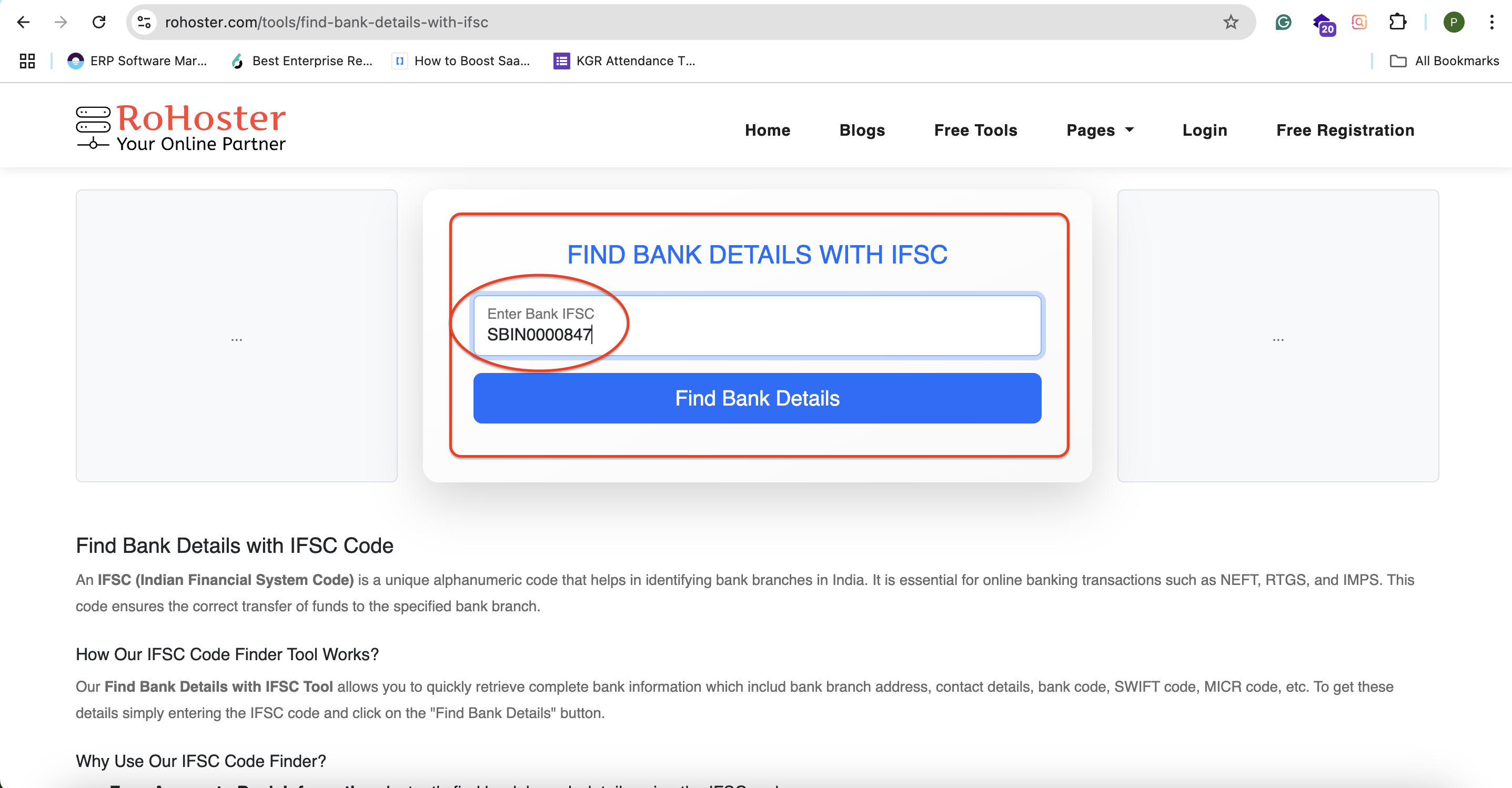The image size is (1512, 788).
Task: View site information icon in the address bar
Action: [144, 22]
